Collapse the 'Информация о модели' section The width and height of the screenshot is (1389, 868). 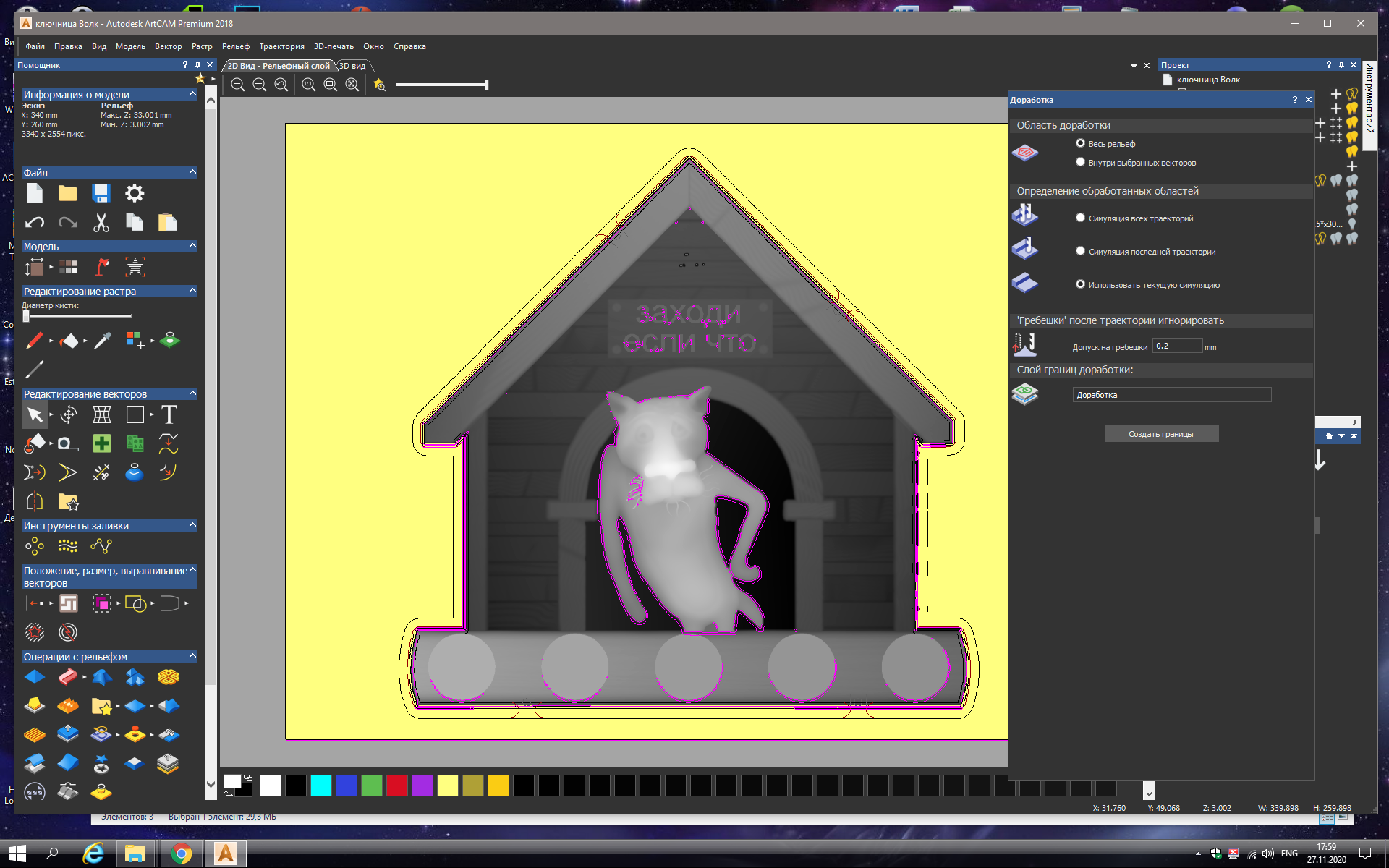[x=192, y=94]
